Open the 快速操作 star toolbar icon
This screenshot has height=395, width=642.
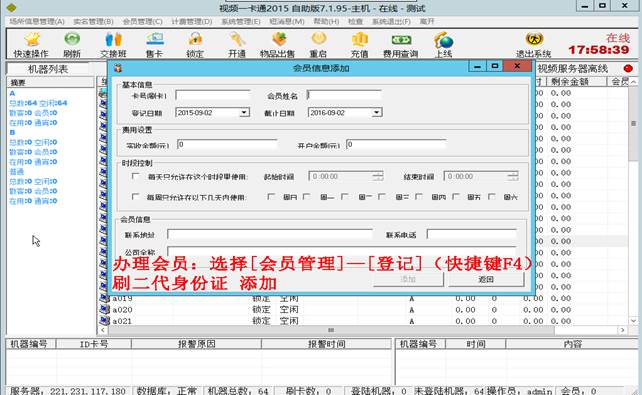(x=32, y=39)
